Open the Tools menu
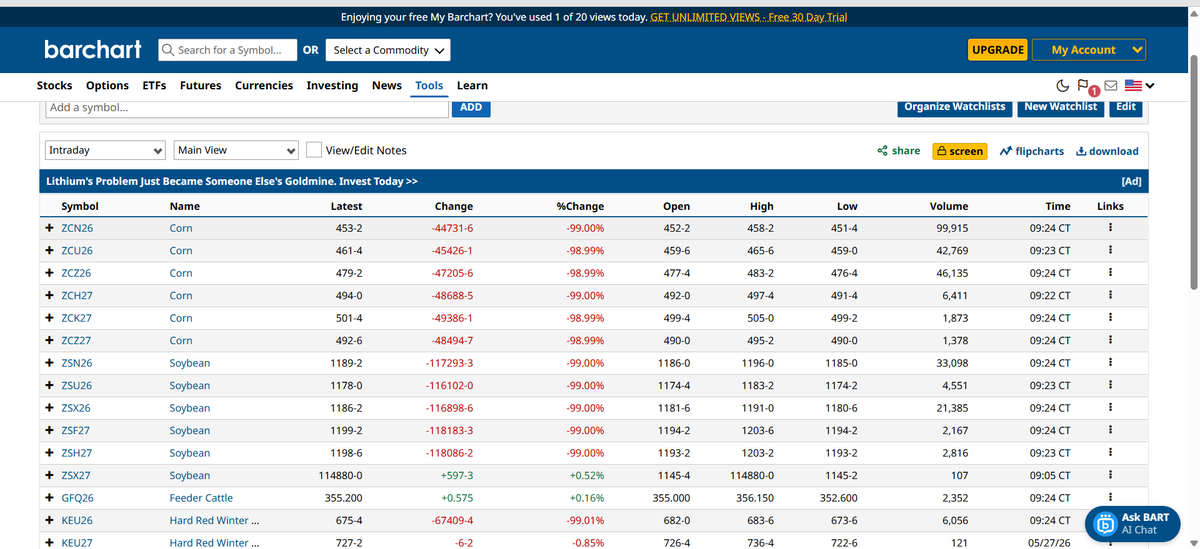 tap(429, 85)
